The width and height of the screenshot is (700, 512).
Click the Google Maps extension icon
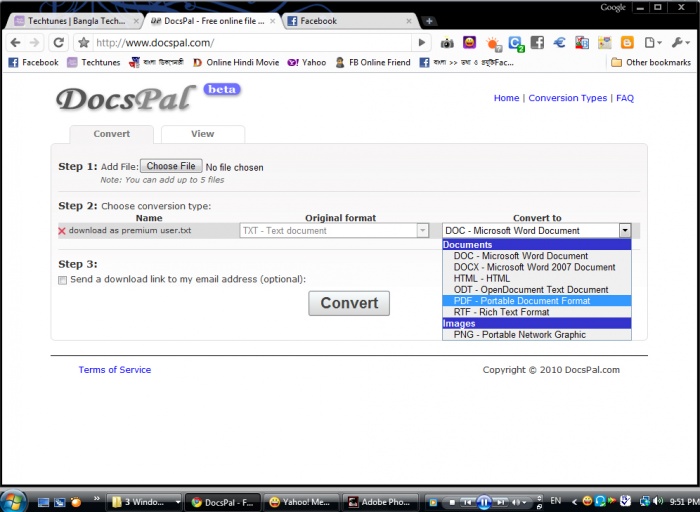[x=604, y=42]
